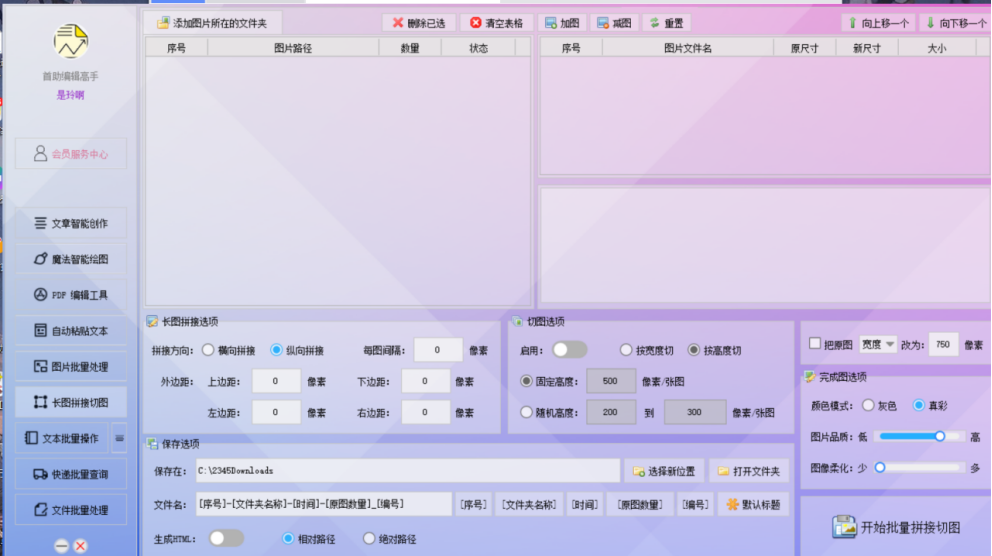Click 右边距 input field
The width and height of the screenshot is (992, 556).
pos(425,412)
